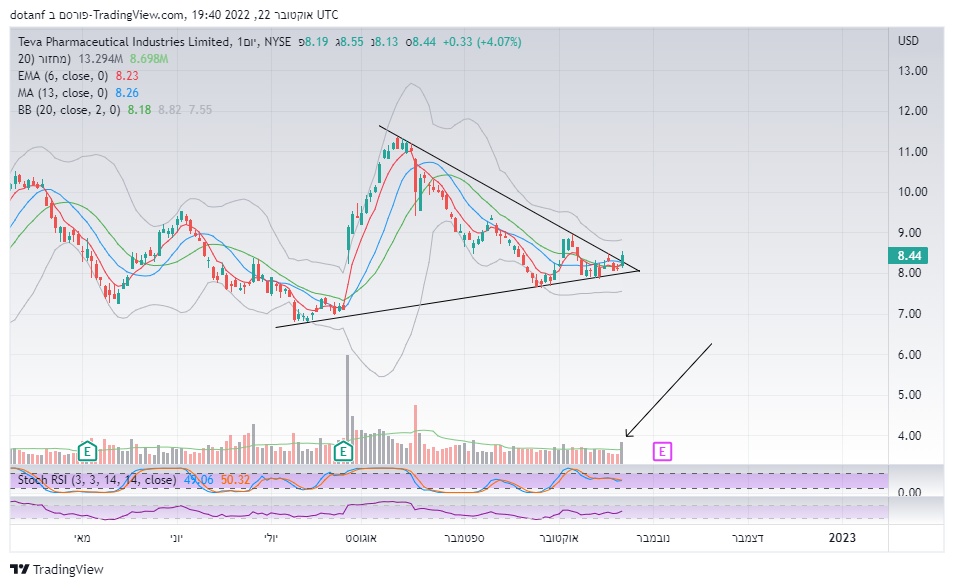Click the נובמבר month label on time axis

tap(653, 538)
